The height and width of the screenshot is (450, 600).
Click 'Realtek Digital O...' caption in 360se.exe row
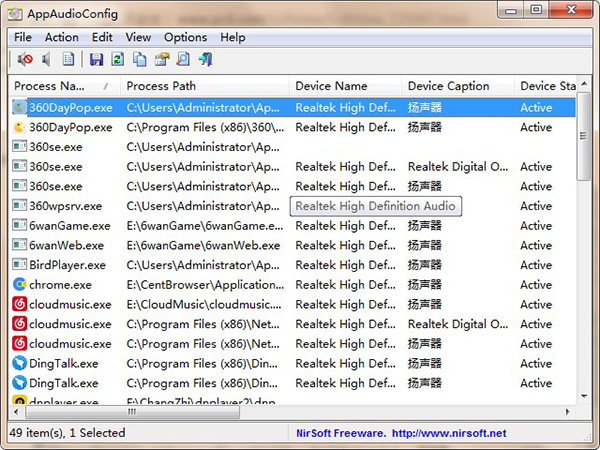click(458, 167)
